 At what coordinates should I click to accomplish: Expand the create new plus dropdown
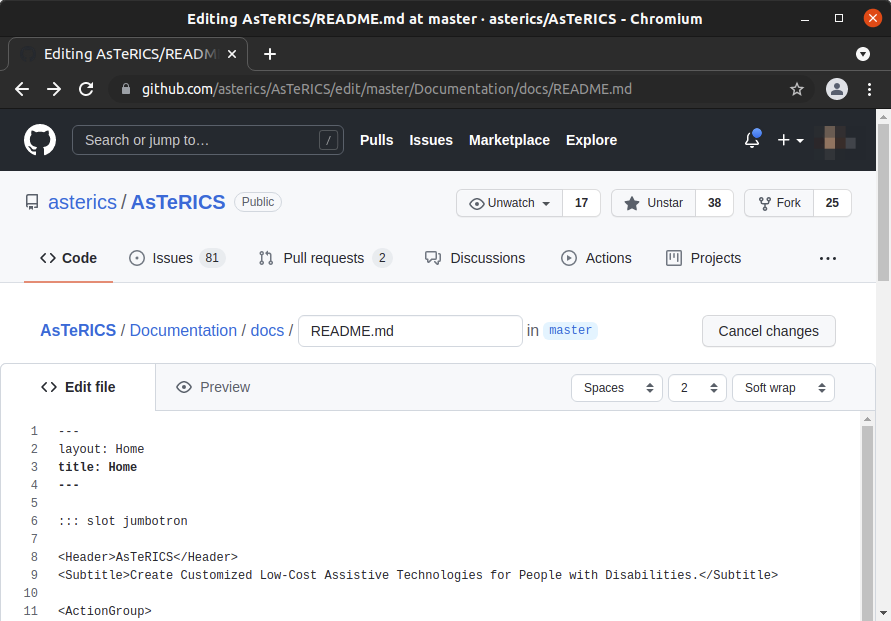[790, 140]
